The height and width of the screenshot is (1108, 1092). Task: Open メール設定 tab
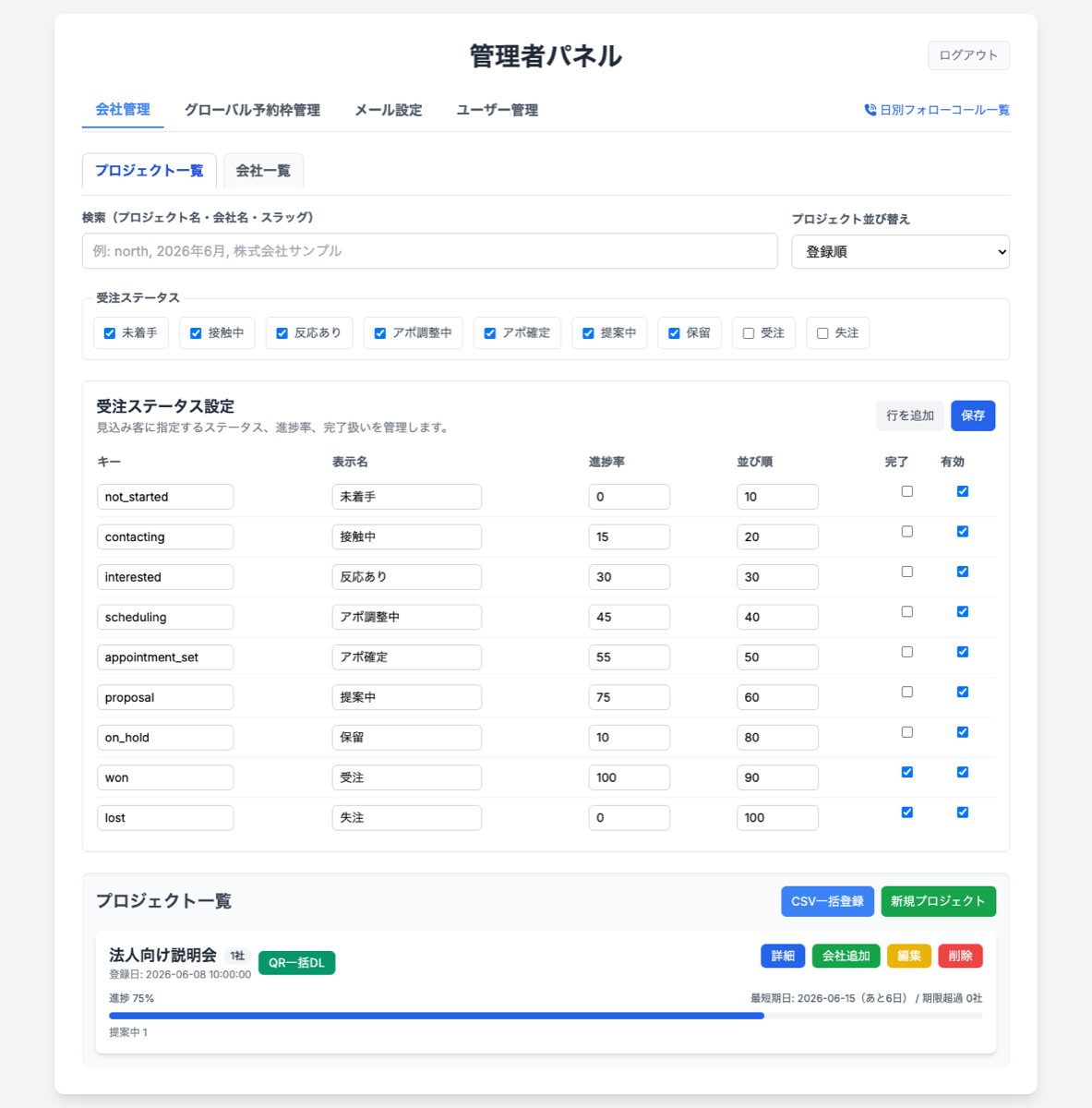[389, 110]
